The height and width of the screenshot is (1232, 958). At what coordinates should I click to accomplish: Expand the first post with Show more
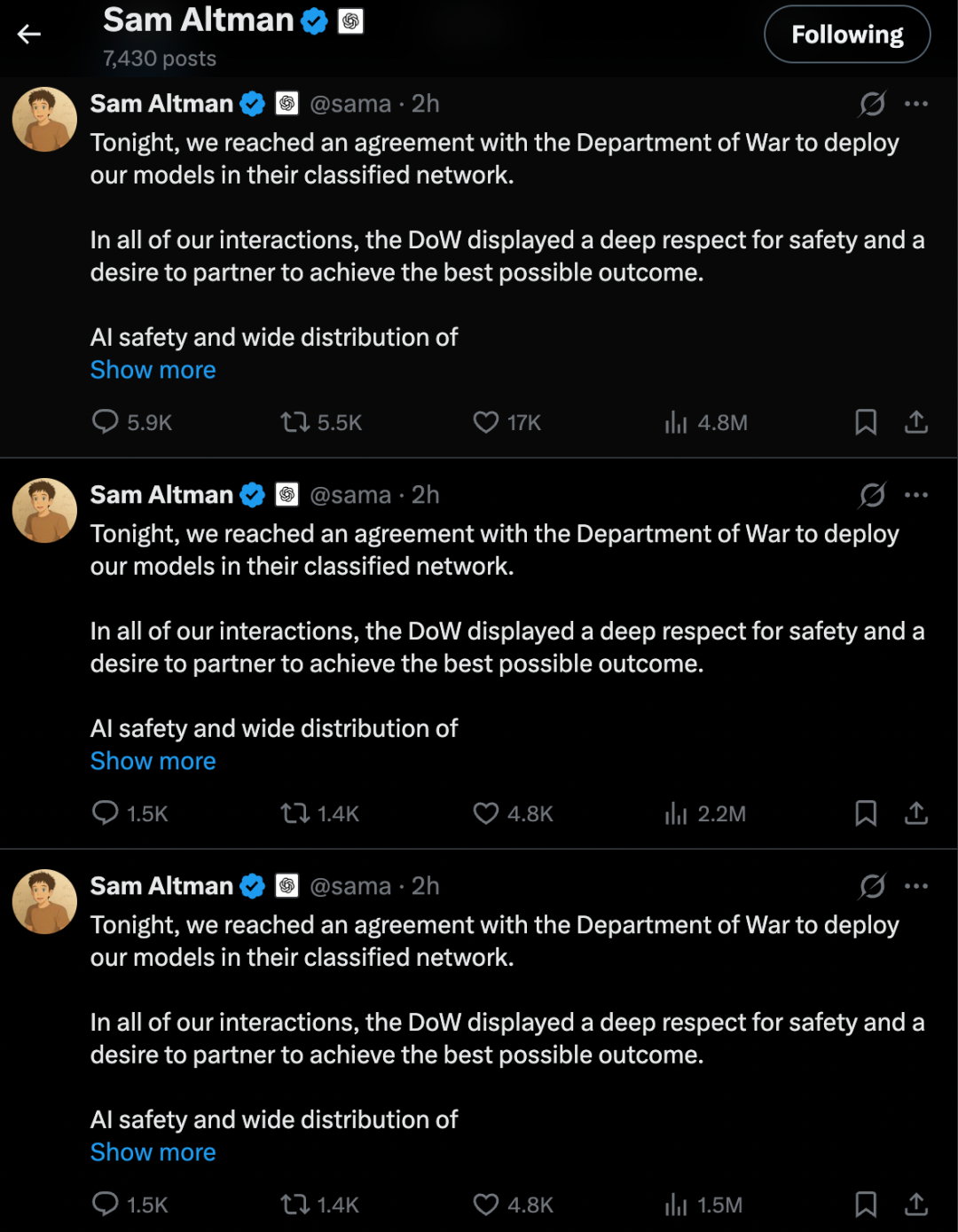tap(153, 370)
